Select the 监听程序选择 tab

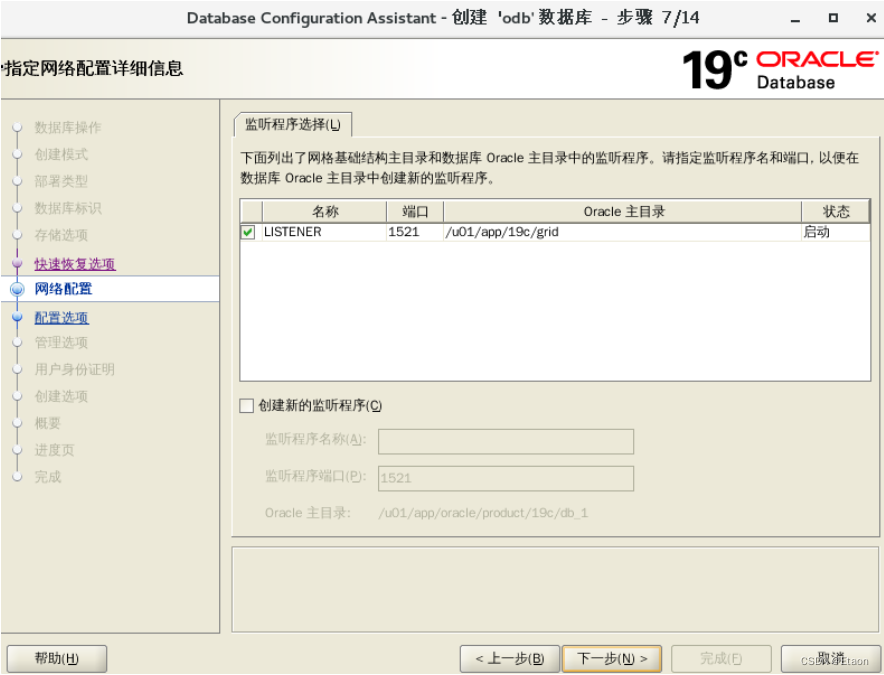click(x=293, y=125)
